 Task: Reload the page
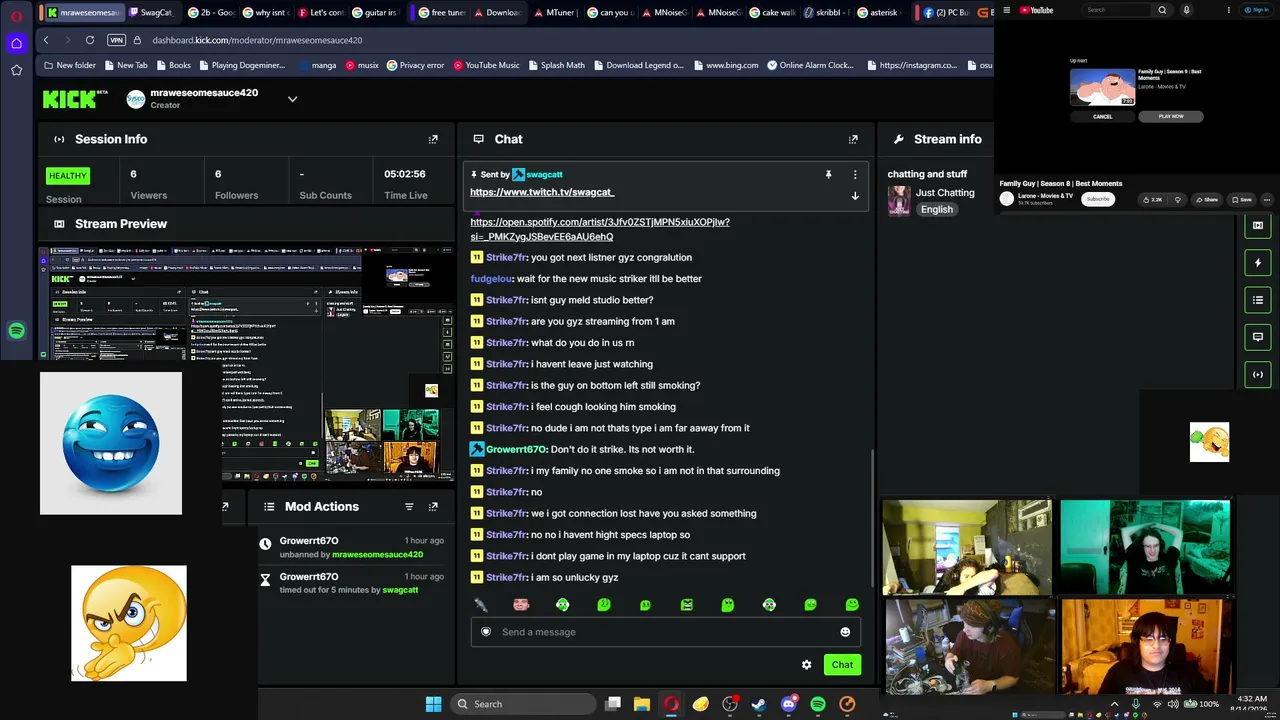point(90,40)
